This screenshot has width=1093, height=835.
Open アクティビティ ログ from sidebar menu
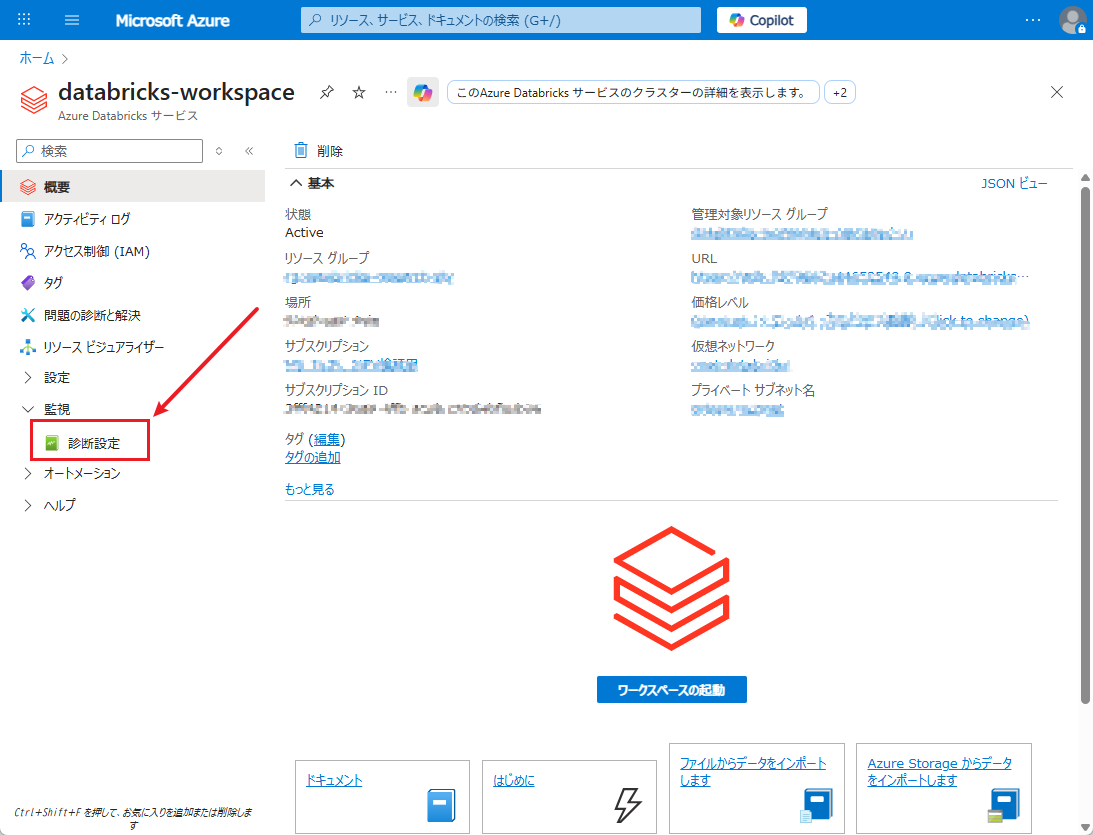[86, 219]
